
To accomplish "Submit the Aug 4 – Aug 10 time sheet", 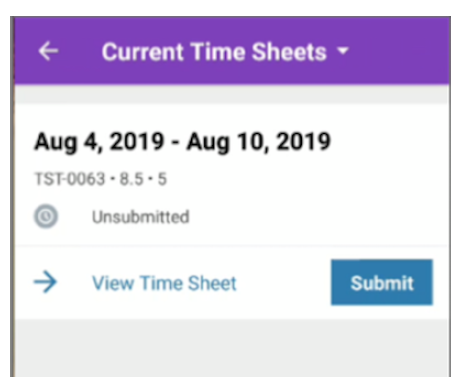I will (x=382, y=282).
